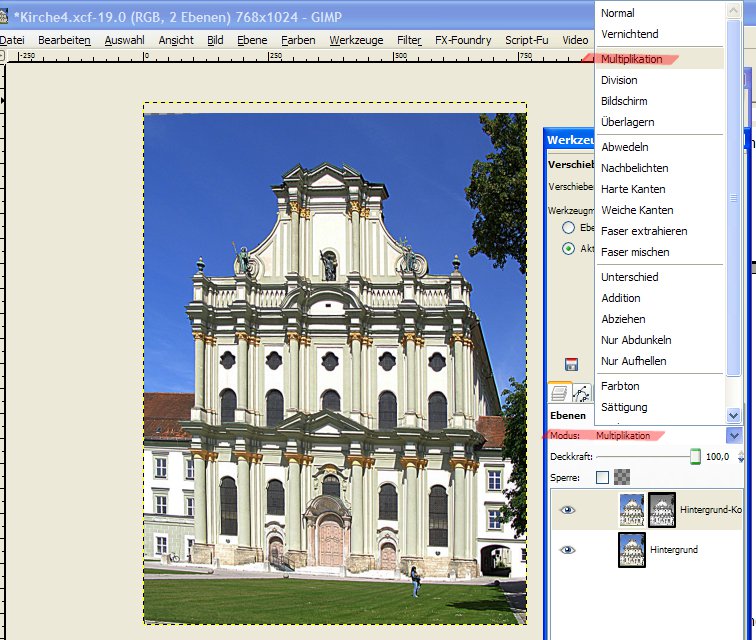Image resolution: width=756 pixels, height=640 pixels.
Task: Open the Filter menu
Action: point(409,40)
